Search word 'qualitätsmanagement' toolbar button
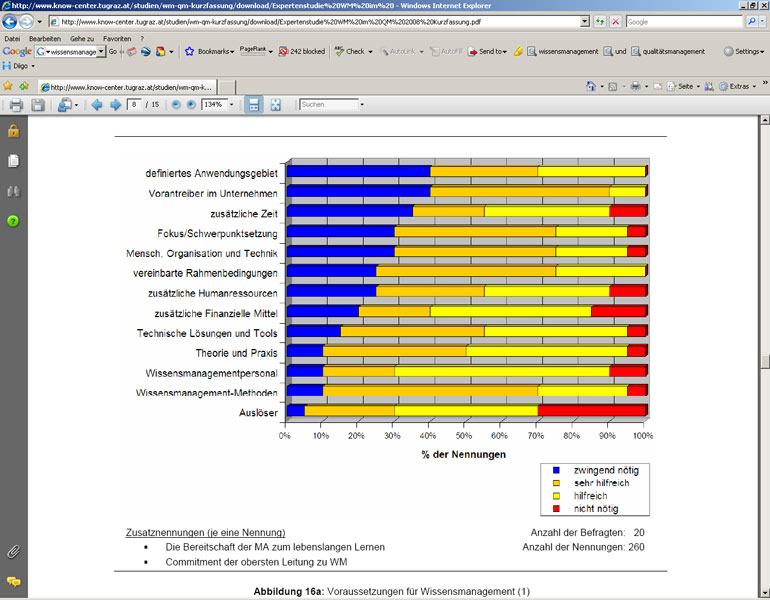The image size is (770, 600). [x=668, y=52]
